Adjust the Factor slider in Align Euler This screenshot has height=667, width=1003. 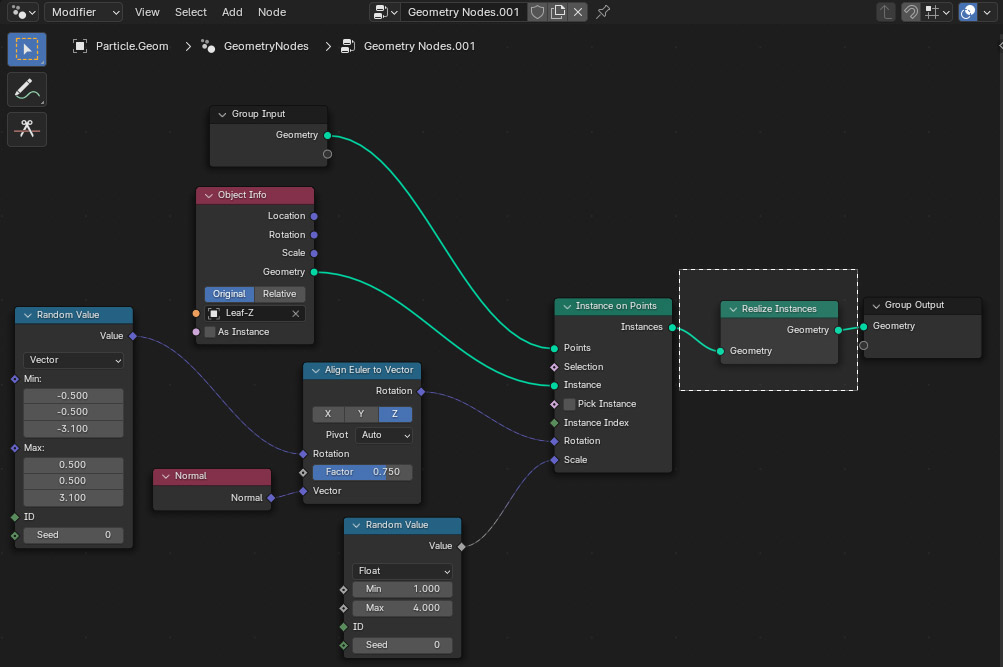coord(362,472)
